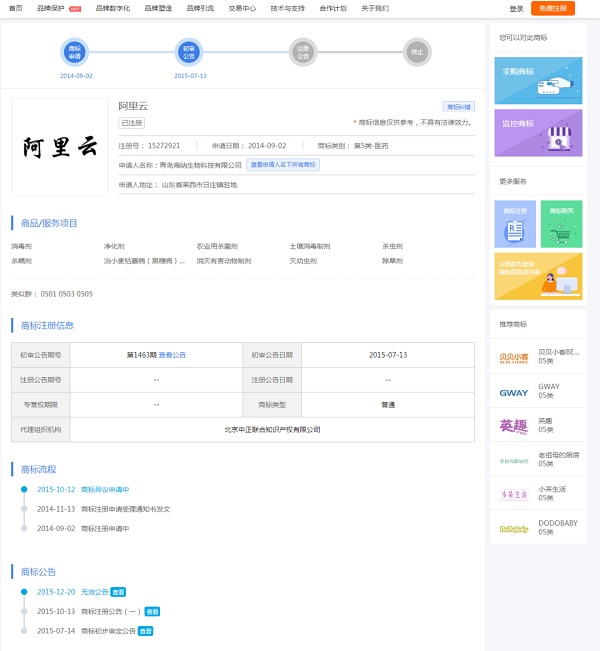
Task: Open recommended trademark 英趣 logo
Action: (514, 426)
